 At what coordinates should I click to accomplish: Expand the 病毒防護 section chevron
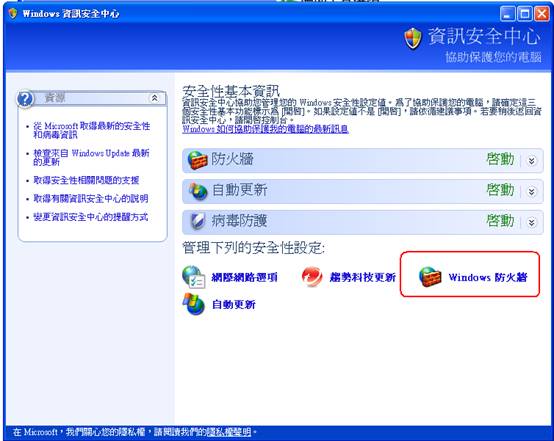(x=531, y=222)
